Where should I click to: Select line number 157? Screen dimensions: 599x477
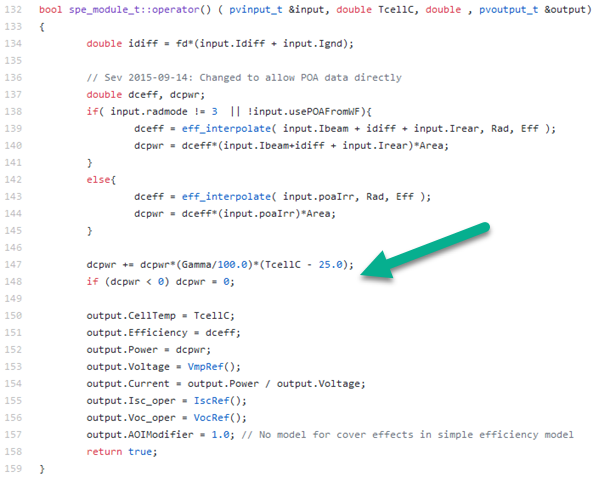13,435
